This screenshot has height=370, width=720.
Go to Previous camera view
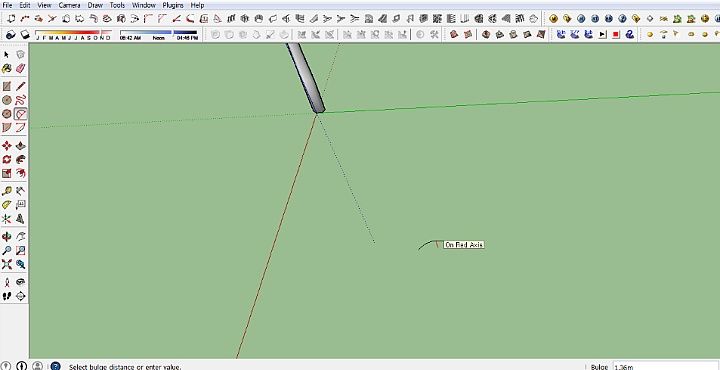coord(20,264)
